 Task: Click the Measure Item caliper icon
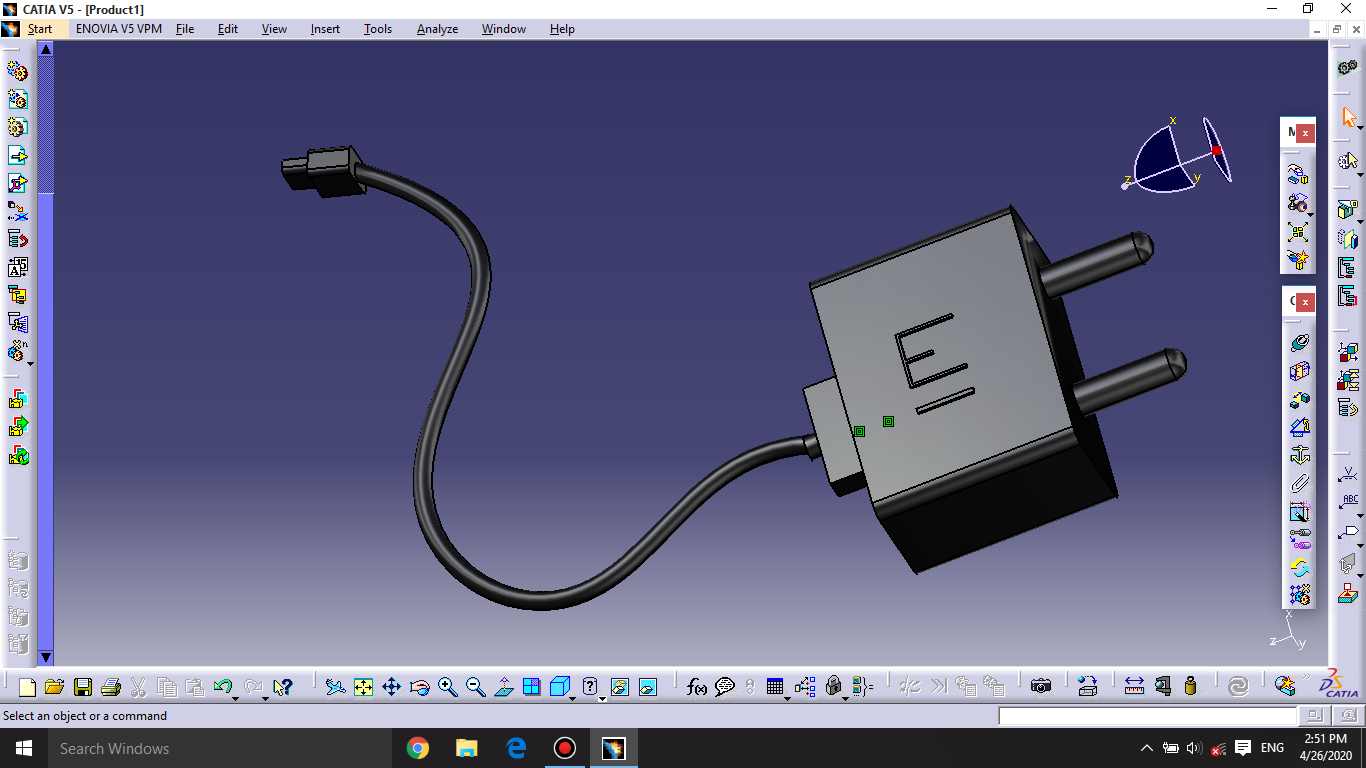click(x=1162, y=687)
